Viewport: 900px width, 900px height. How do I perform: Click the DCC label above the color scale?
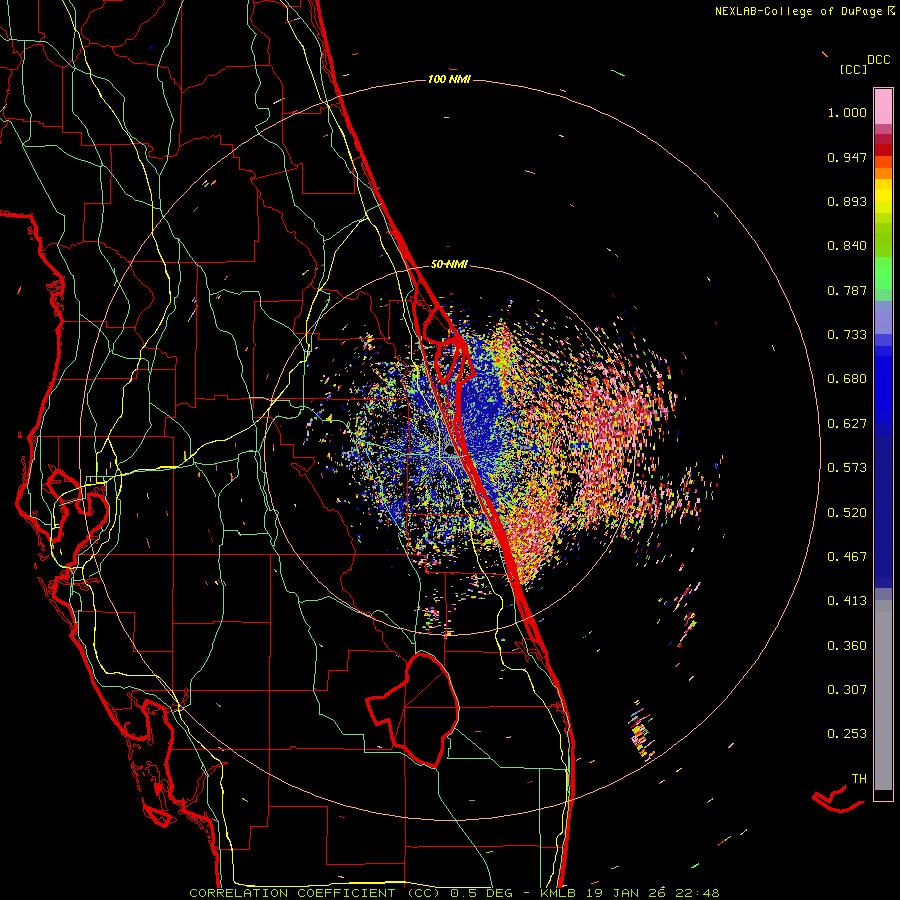[878, 60]
